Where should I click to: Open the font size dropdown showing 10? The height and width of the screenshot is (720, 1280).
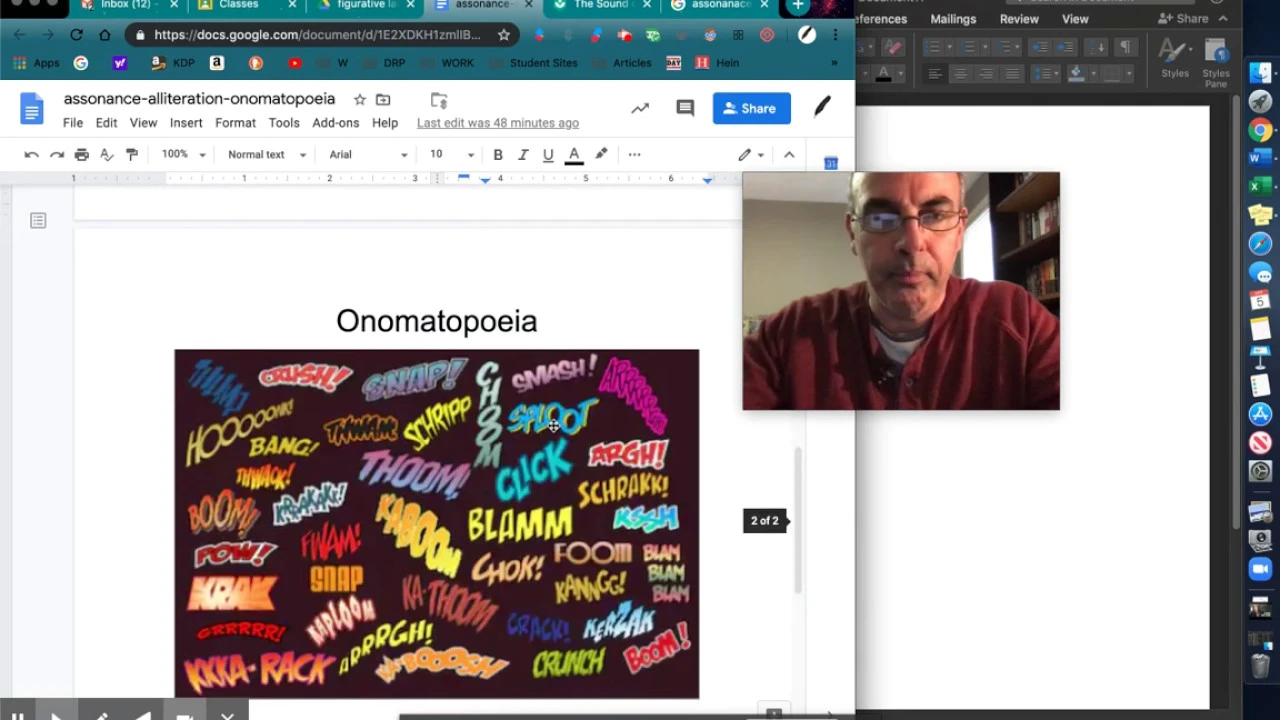tap(452, 154)
